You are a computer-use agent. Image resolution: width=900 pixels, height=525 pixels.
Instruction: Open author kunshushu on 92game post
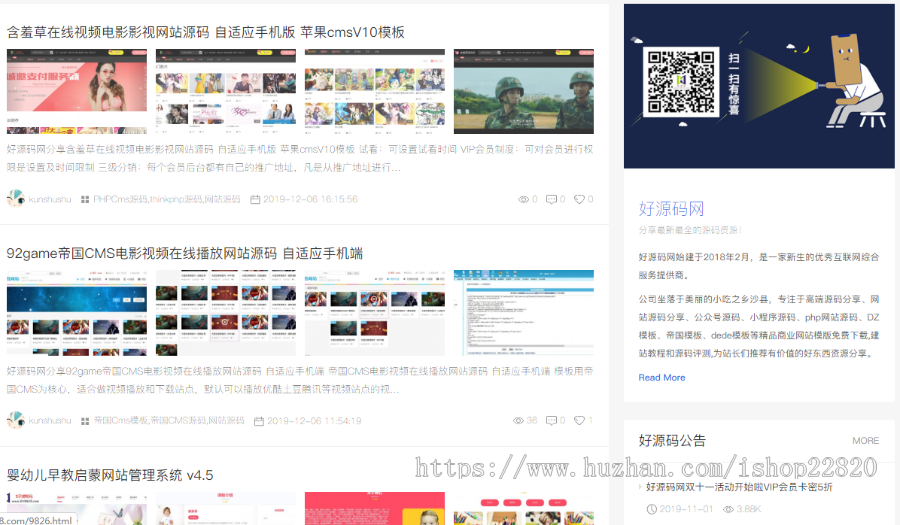pyautogui.click(x=50, y=421)
